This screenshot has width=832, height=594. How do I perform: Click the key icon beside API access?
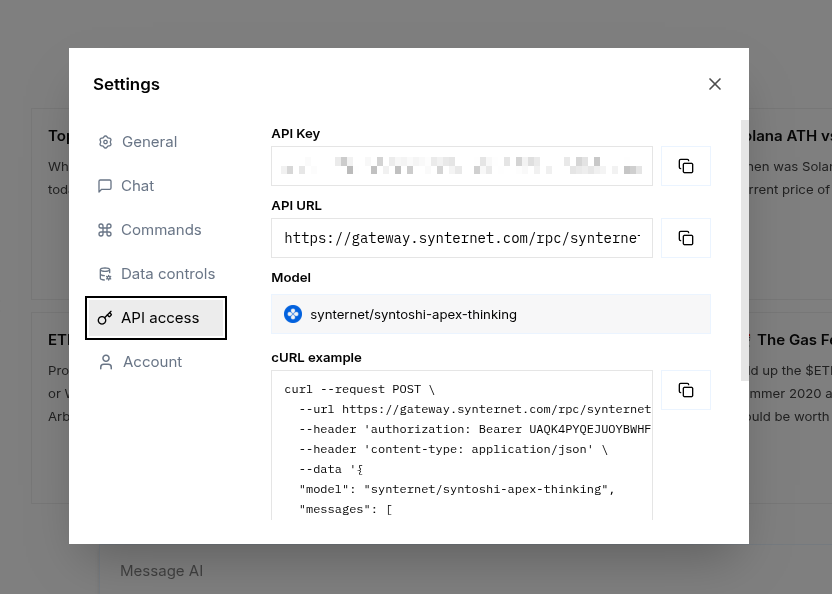point(105,318)
